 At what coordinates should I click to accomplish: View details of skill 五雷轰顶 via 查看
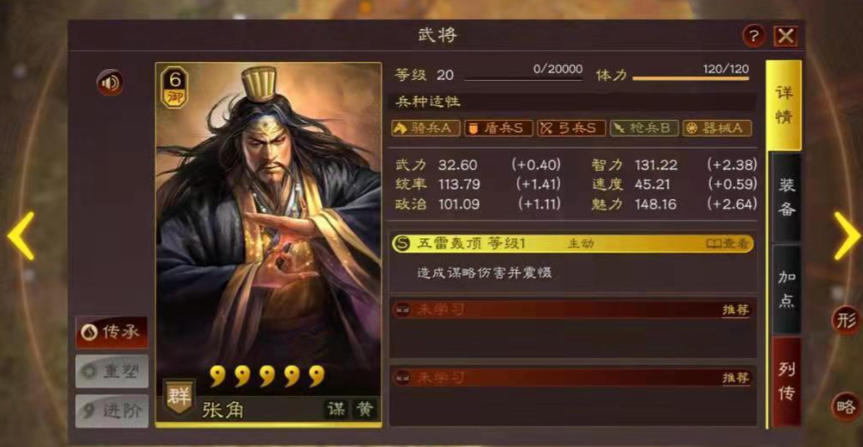click(x=728, y=244)
